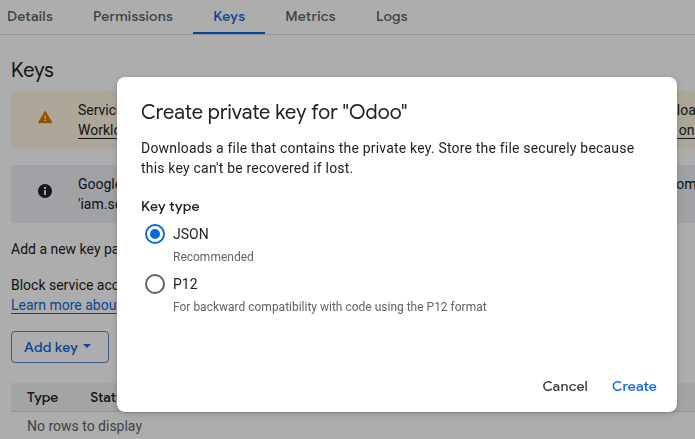Click the Status column header
Image resolution: width=695 pixels, height=439 pixels.
(x=104, y=397)
